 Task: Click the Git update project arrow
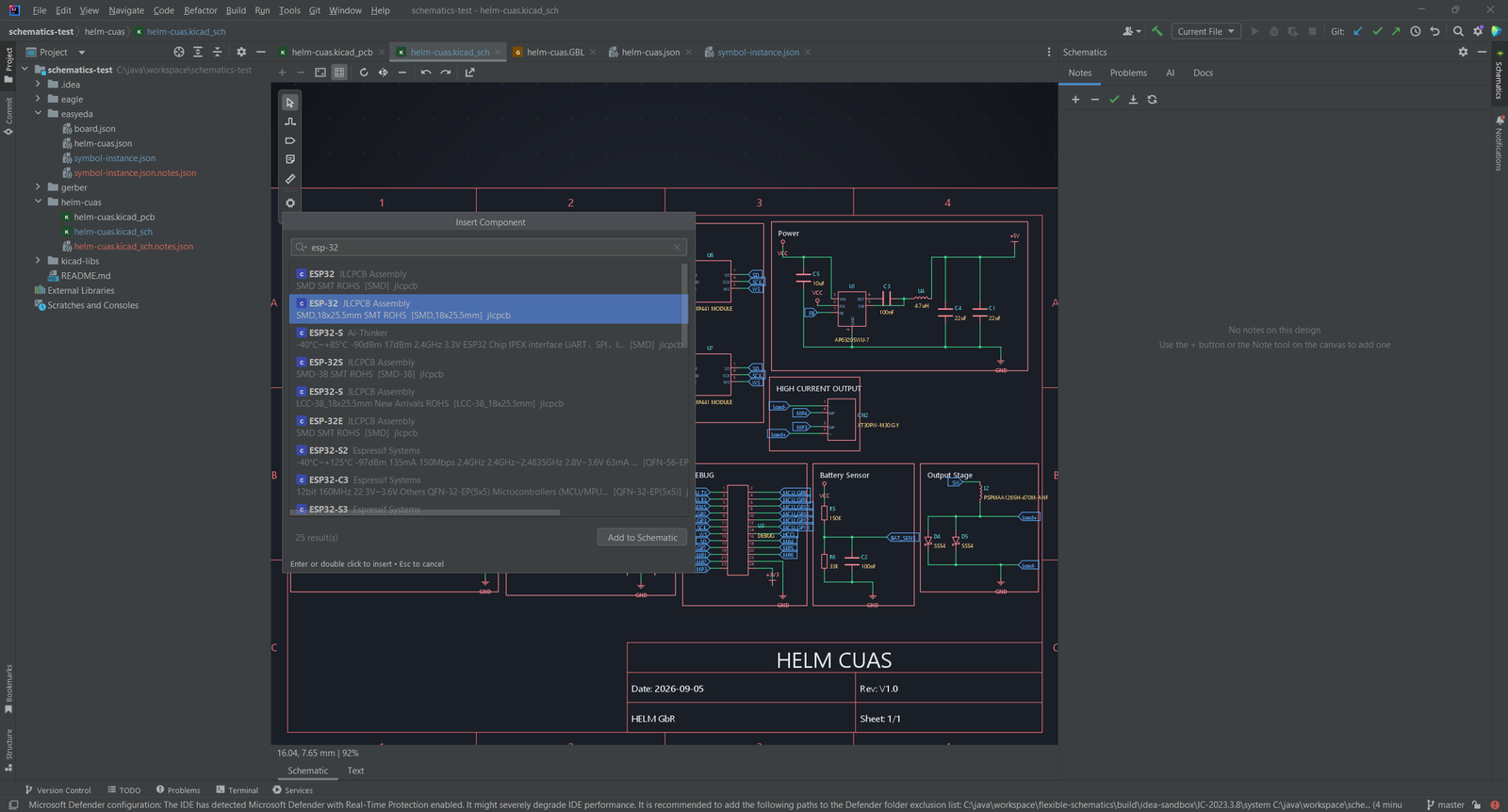(x=1358, y=31)
